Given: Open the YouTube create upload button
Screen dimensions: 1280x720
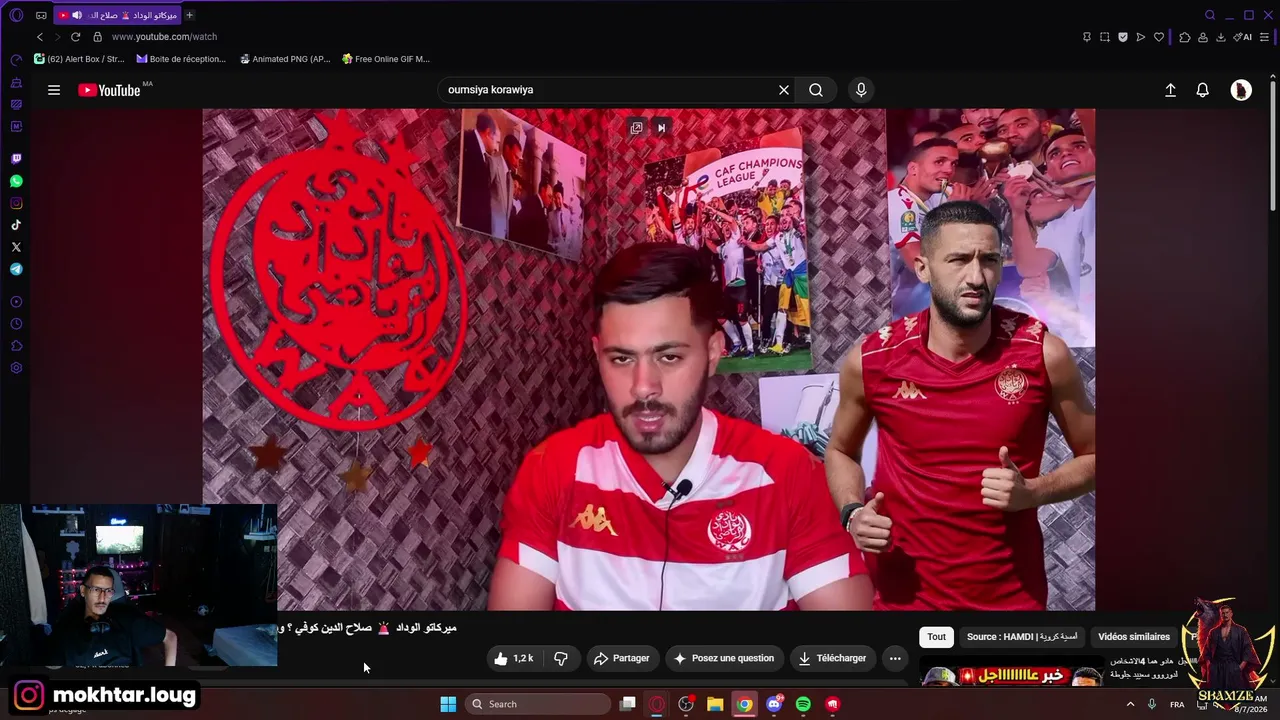Looking at the screenshot, I should pyautogui.click(x=1170, y=90).
